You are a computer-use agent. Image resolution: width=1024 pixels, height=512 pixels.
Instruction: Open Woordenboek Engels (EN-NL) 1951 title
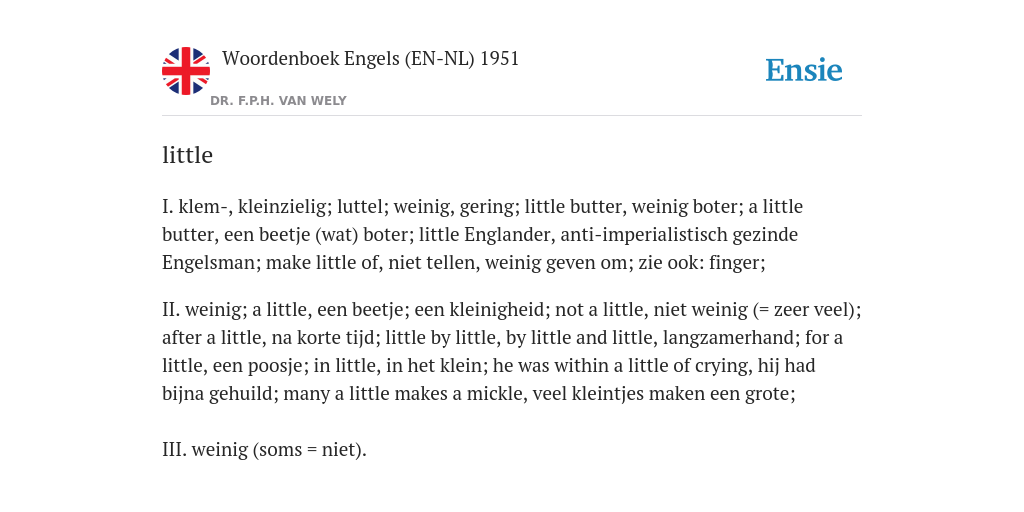[x=370, y=59]
